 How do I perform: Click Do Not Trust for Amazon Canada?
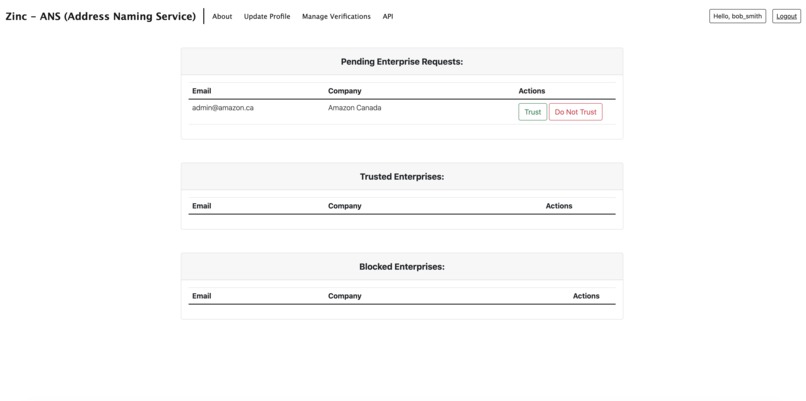click(x=576, y=112)
